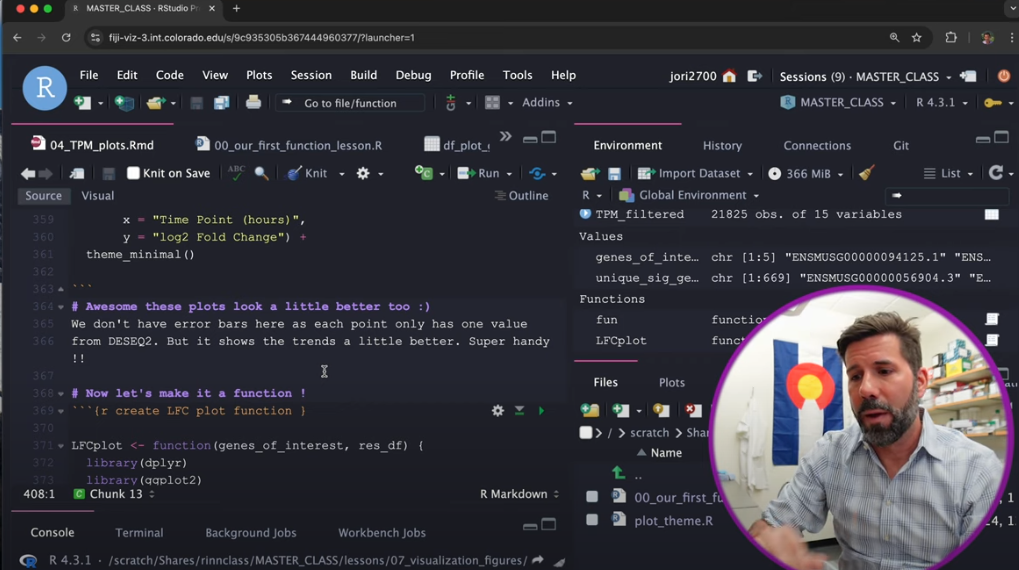Toggle the document Outline
This screenshot has height=570, width=1019.
coord(521,196)
